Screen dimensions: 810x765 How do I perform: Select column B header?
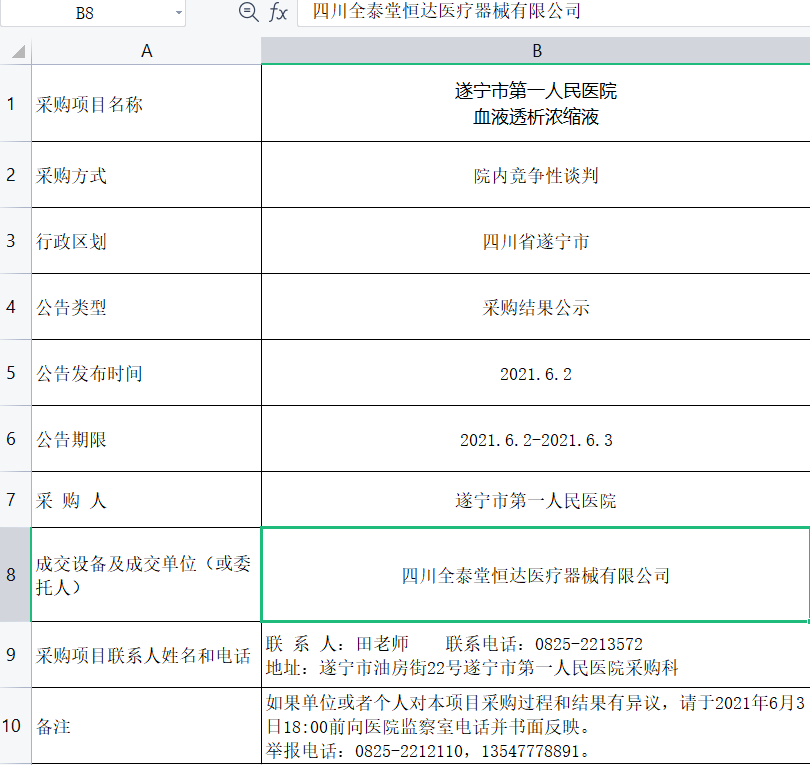pos(536,51)
